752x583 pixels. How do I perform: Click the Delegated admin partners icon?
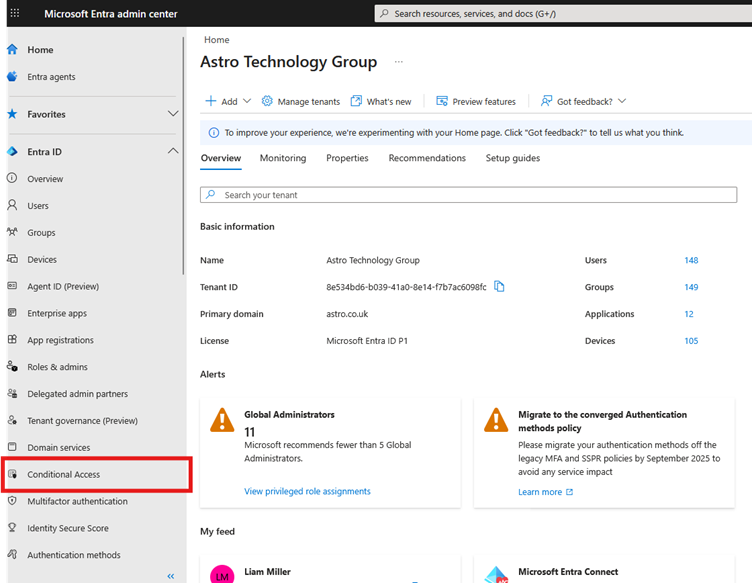12,393
